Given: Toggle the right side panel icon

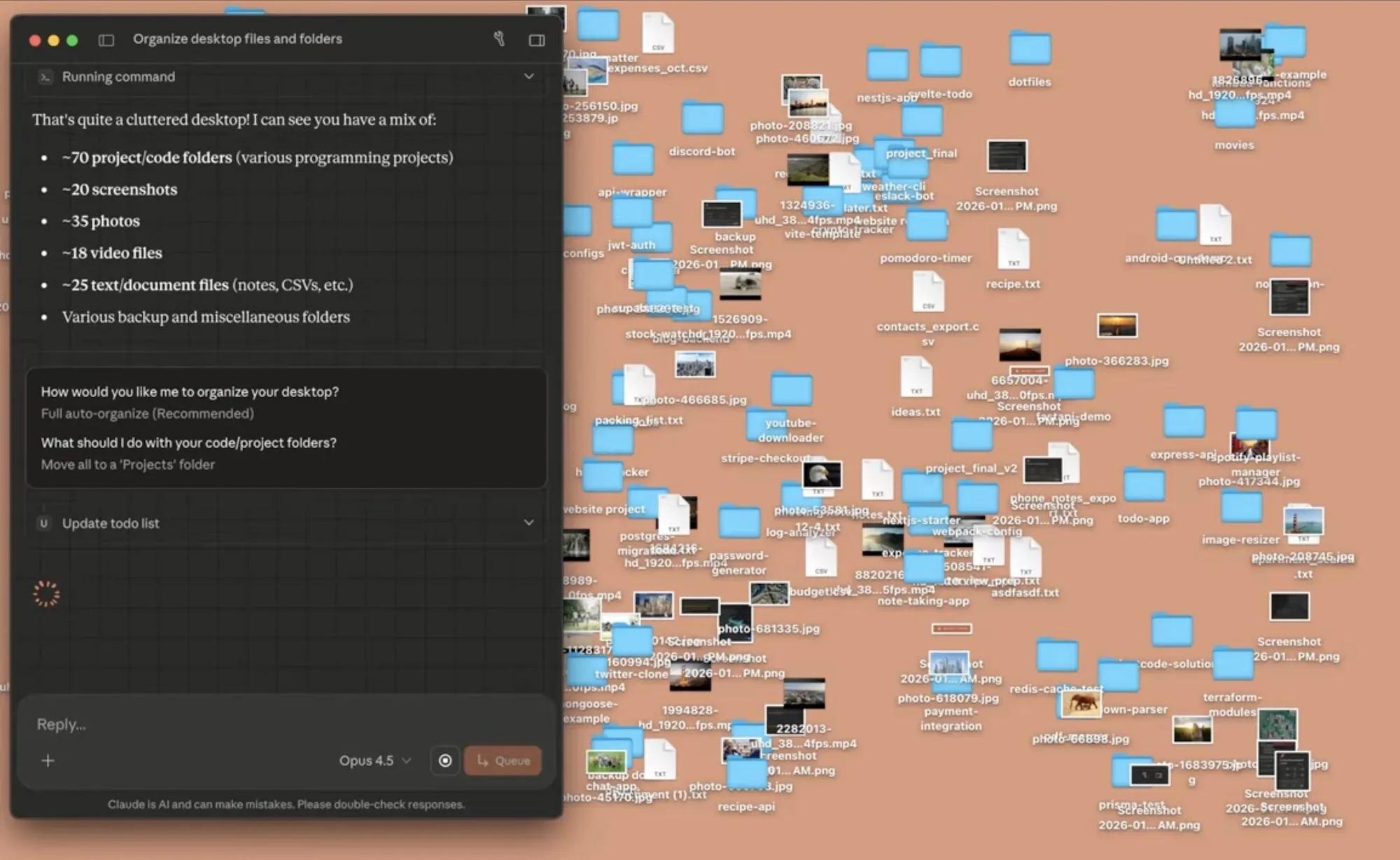Looking at the screenshot, I should point(536,40).
